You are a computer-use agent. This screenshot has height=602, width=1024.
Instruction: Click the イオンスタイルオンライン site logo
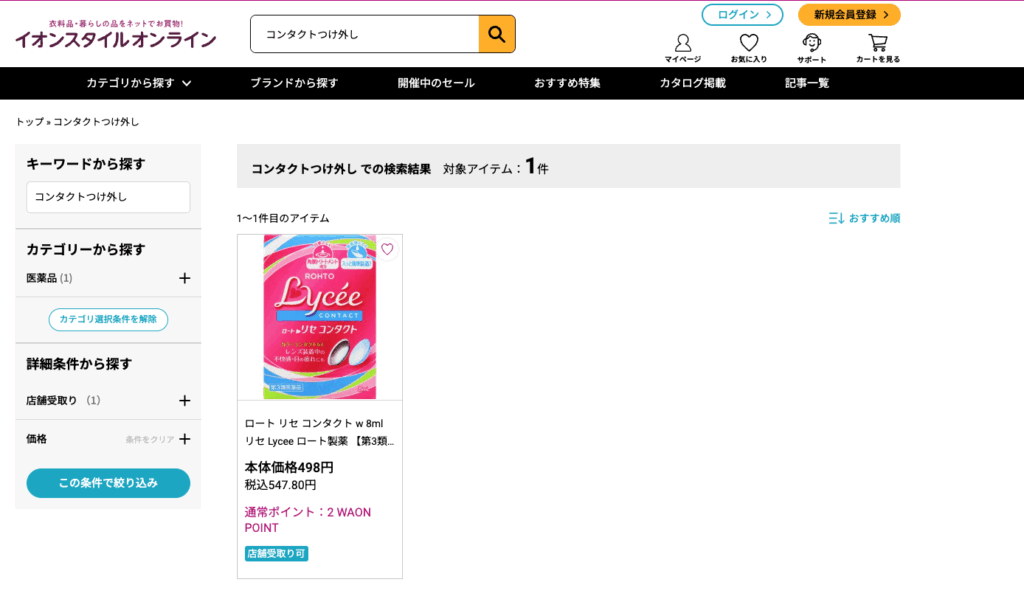pos(116,35)
